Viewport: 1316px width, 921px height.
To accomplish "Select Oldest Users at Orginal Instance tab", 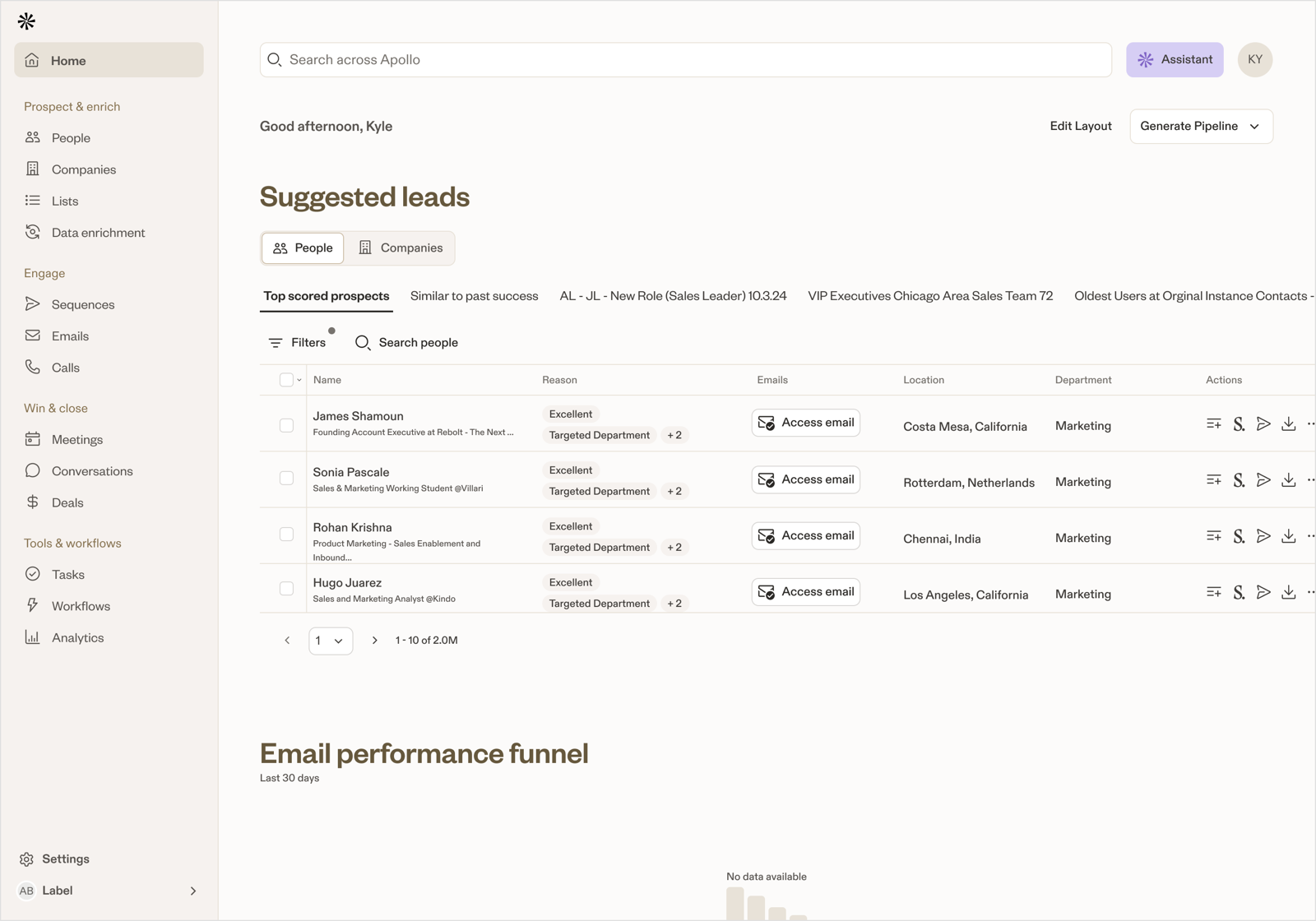I will click(x=1193, y=296).
